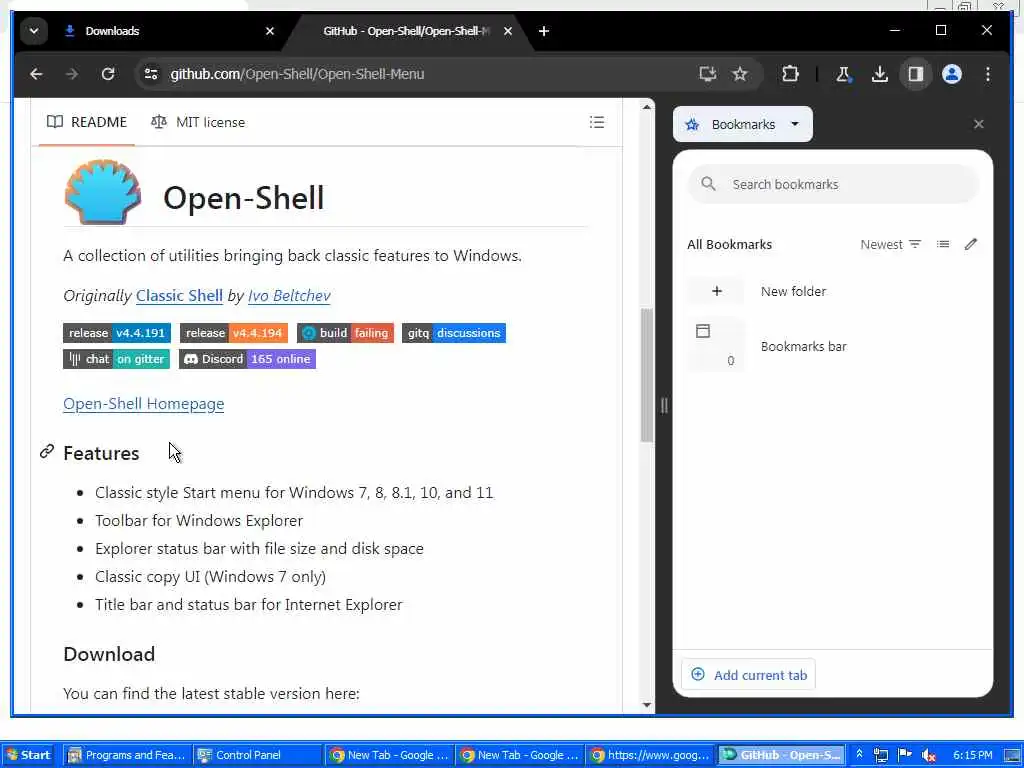Click the page scroll down arrow
Viewport: 1024px width, 768px height.
[x=647, y=705]
